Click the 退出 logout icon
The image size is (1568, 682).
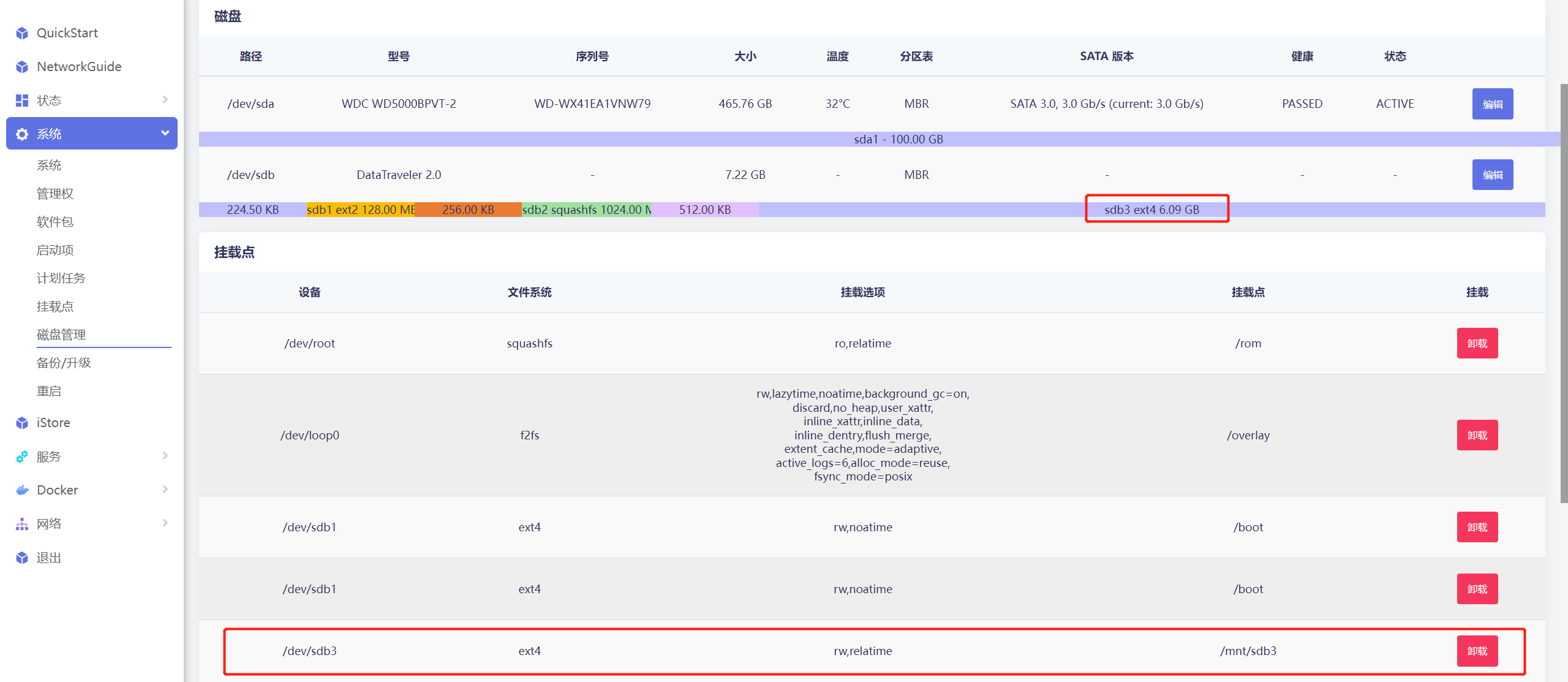coord(22,558)
